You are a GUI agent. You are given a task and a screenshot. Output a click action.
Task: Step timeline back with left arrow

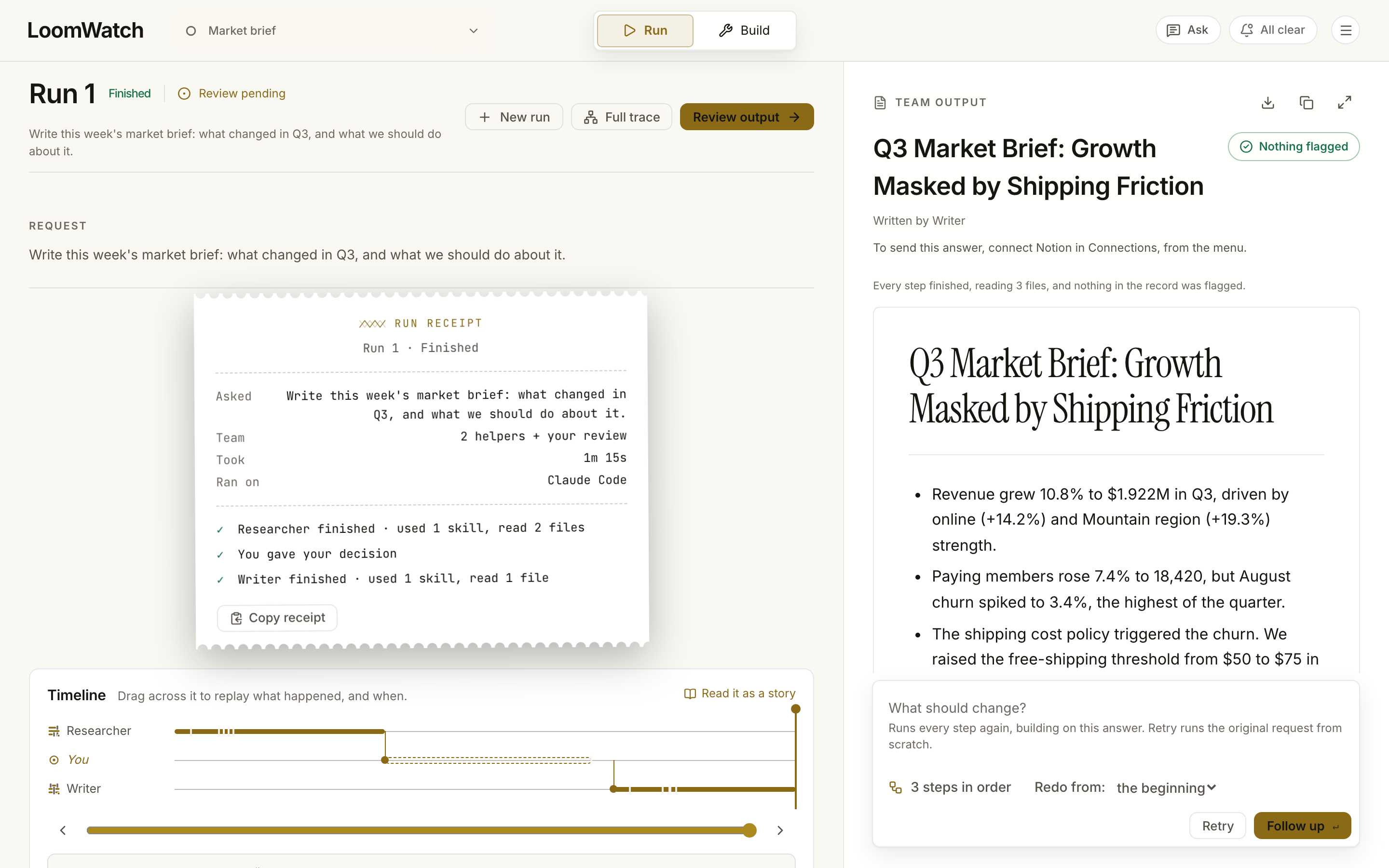click(63, 830)
